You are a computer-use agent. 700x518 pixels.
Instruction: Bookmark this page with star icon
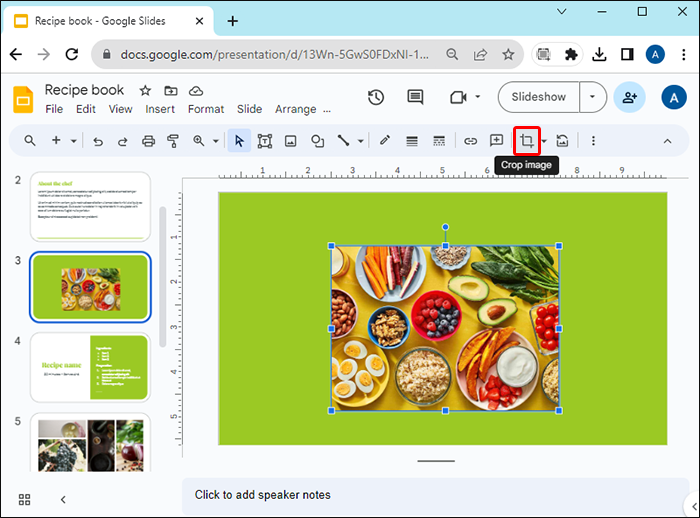point(508,54)
